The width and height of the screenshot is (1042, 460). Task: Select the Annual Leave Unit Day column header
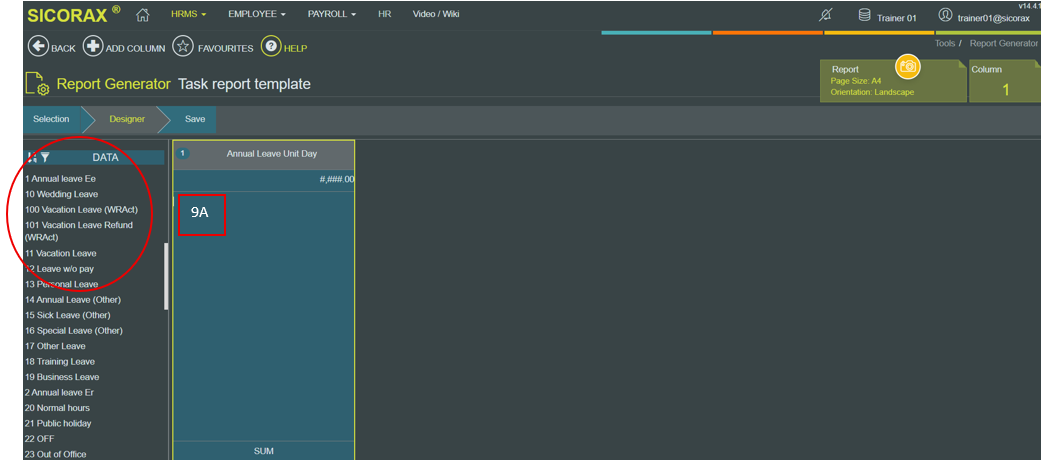coord(264,154)
